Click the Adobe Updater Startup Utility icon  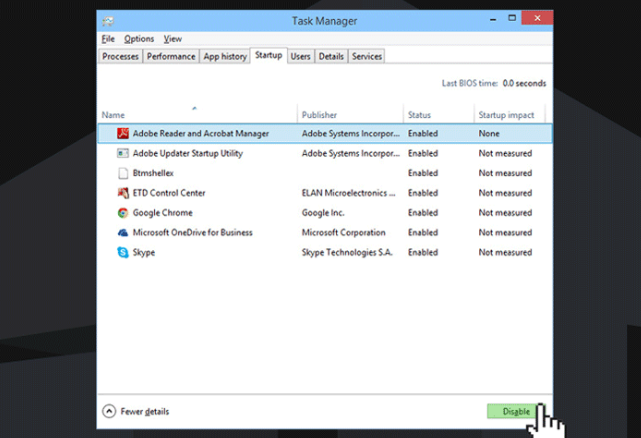click(x=123, y=153)
